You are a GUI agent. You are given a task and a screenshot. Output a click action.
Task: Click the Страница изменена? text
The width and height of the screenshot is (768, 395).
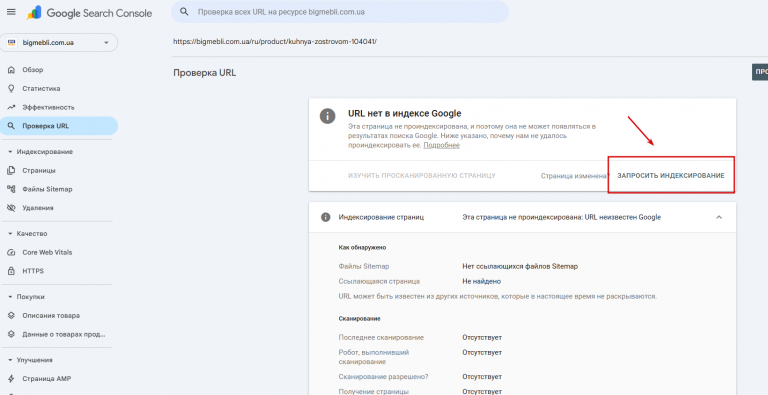point(575,175)
